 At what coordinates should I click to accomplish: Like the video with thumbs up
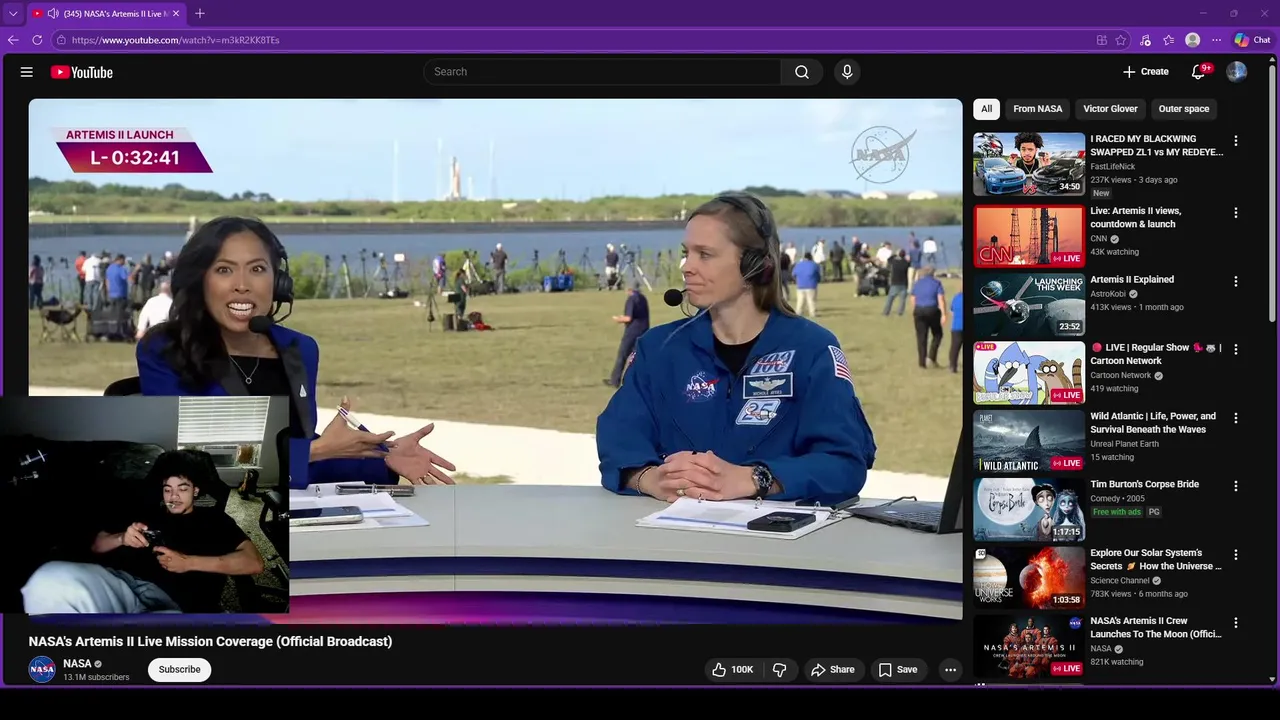pyautogui.click(x=732, y=670)
